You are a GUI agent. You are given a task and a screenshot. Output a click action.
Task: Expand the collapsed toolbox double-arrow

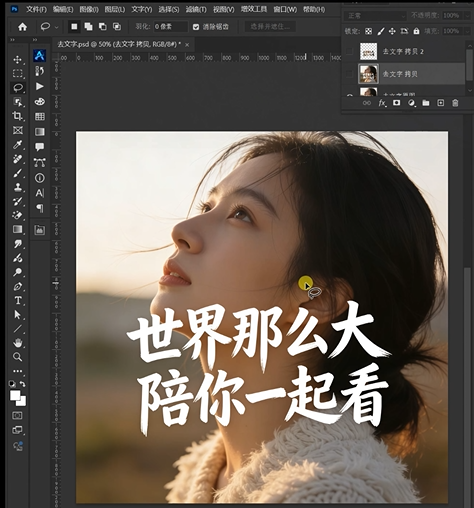[x=13, y=40]
